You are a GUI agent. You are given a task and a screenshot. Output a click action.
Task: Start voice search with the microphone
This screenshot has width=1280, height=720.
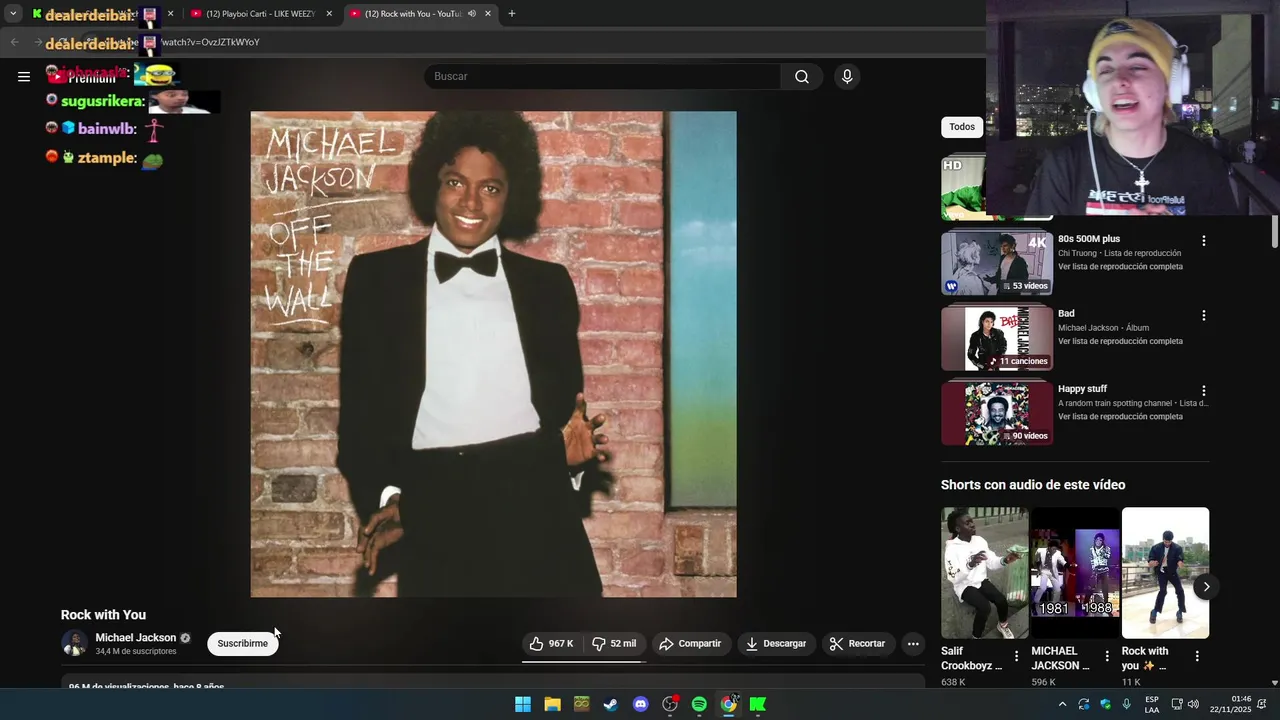(x=847, y=77)
